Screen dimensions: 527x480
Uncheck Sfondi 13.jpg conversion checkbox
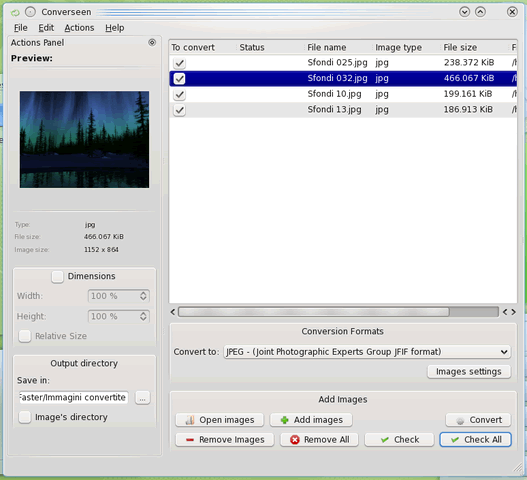[179, 110]
